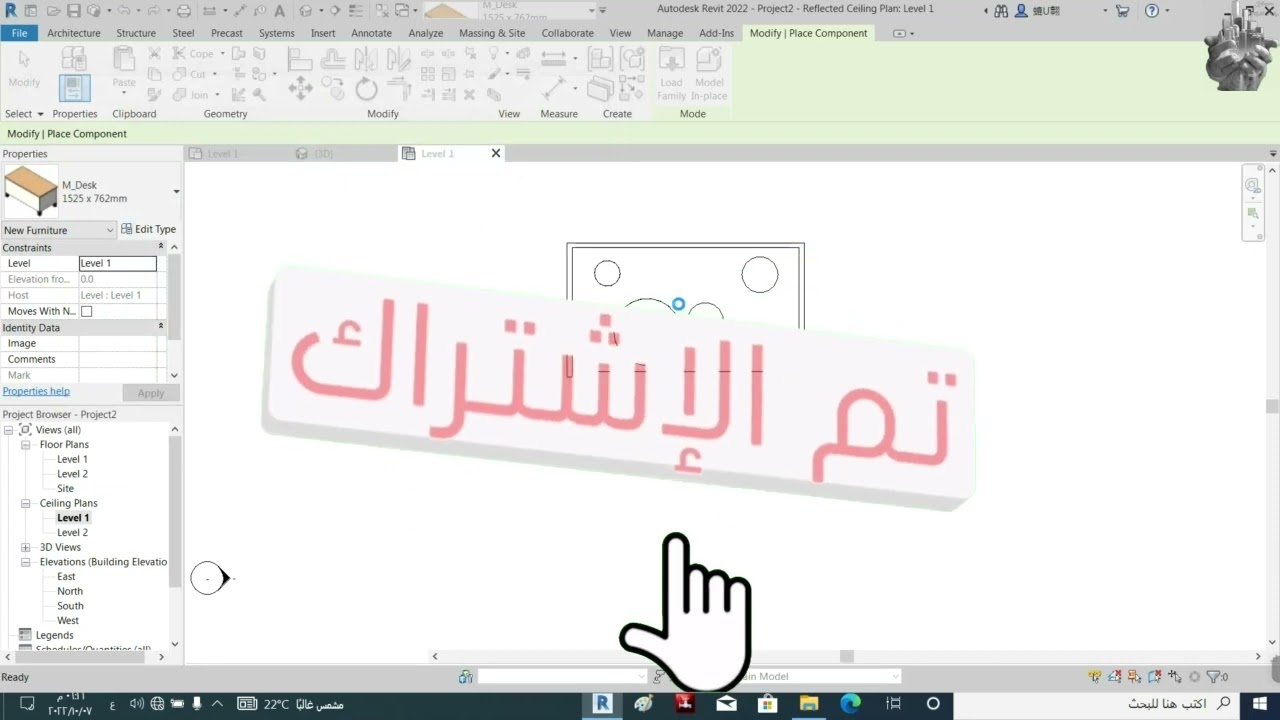Select the East elevation view

coord(66,577)
